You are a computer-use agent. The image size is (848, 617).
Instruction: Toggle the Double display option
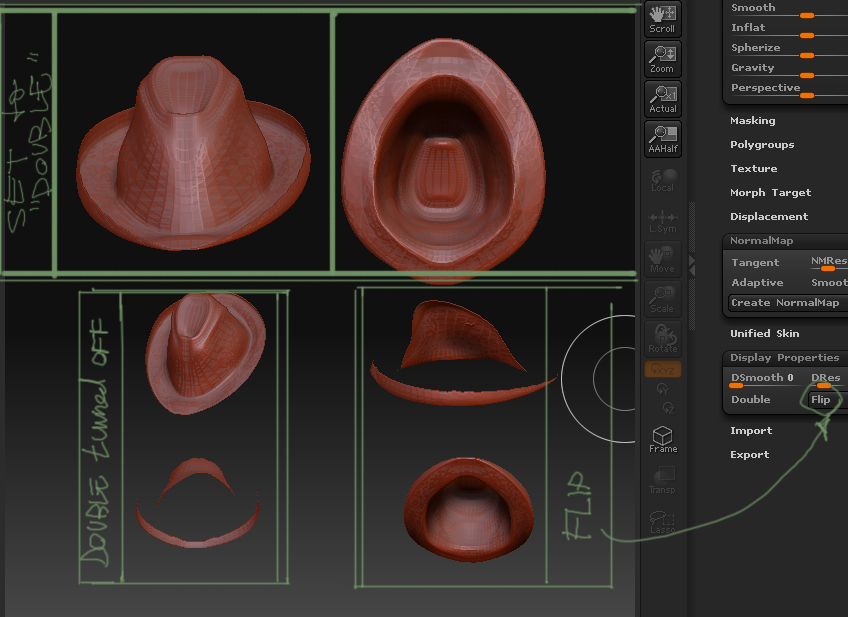coord(751,400)
